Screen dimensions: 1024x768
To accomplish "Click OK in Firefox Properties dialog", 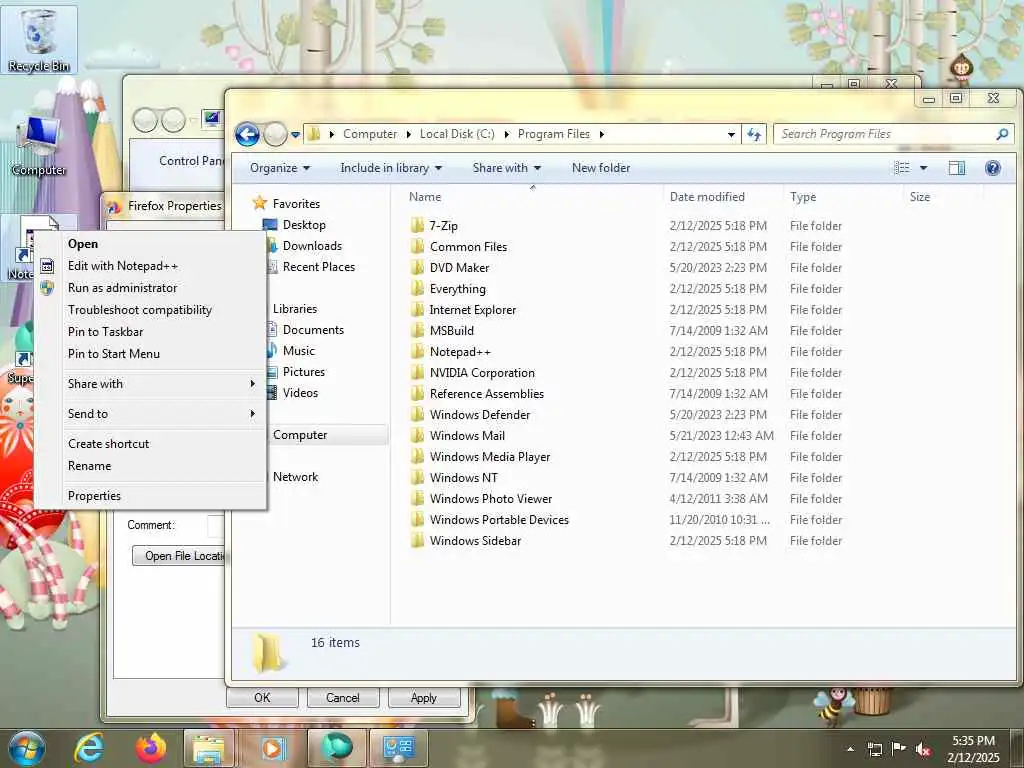I will click(262, 697).
